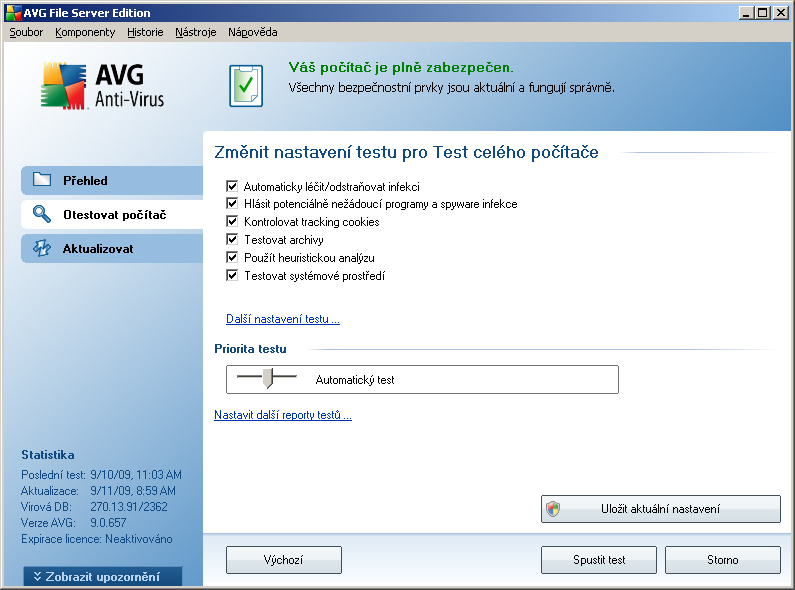Open Nastavit další reporty testů link

coord(283,415)
